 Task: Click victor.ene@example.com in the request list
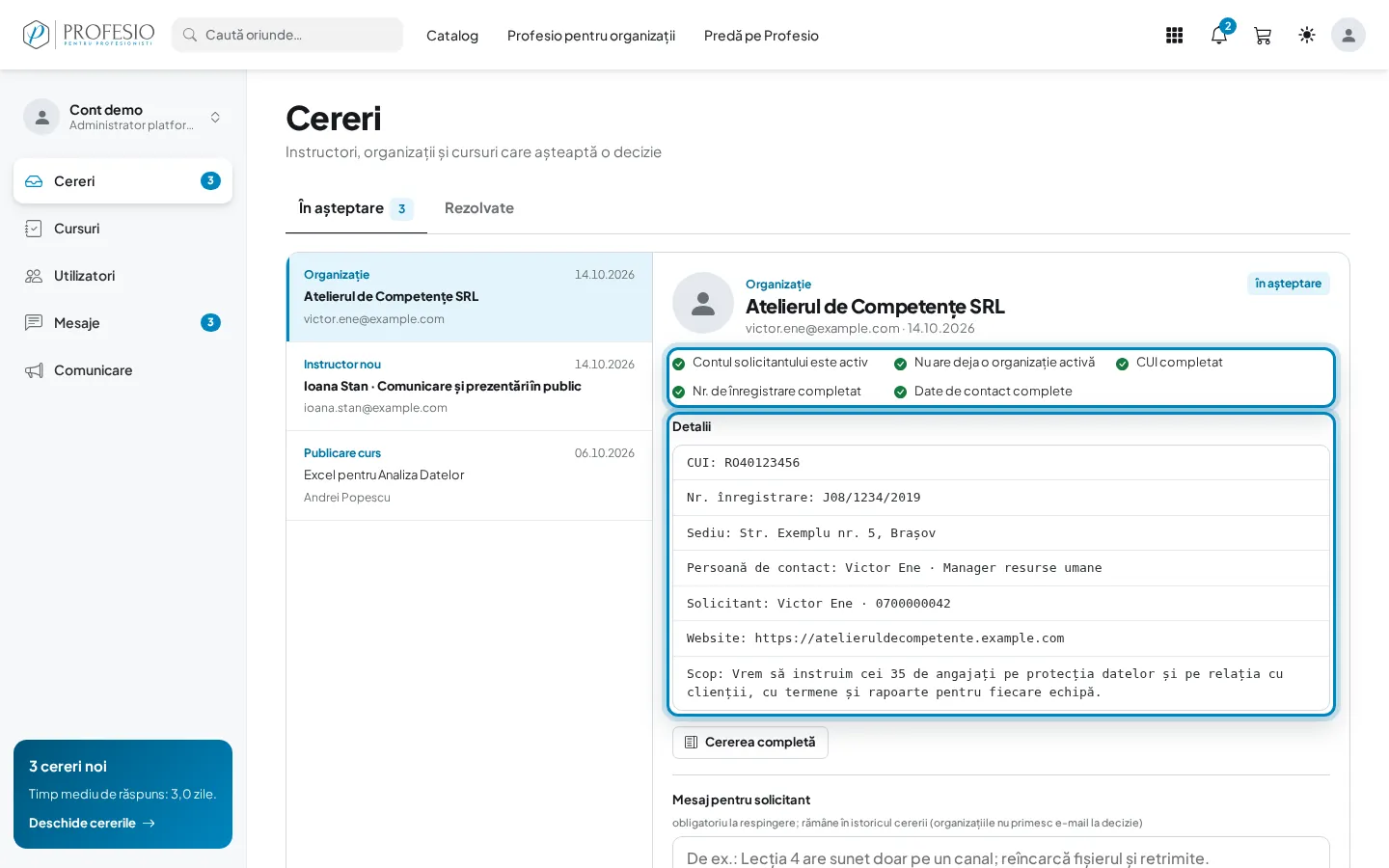point(374,319)
